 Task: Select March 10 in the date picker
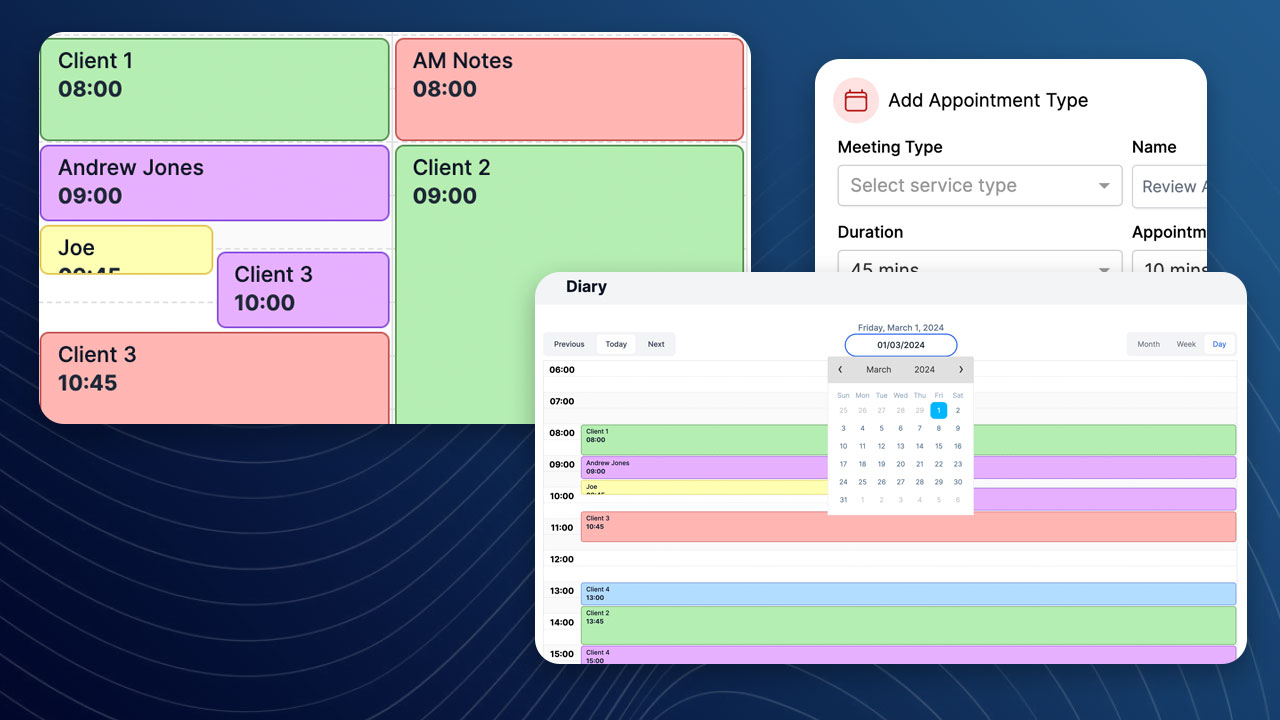[x=843, y=446]
